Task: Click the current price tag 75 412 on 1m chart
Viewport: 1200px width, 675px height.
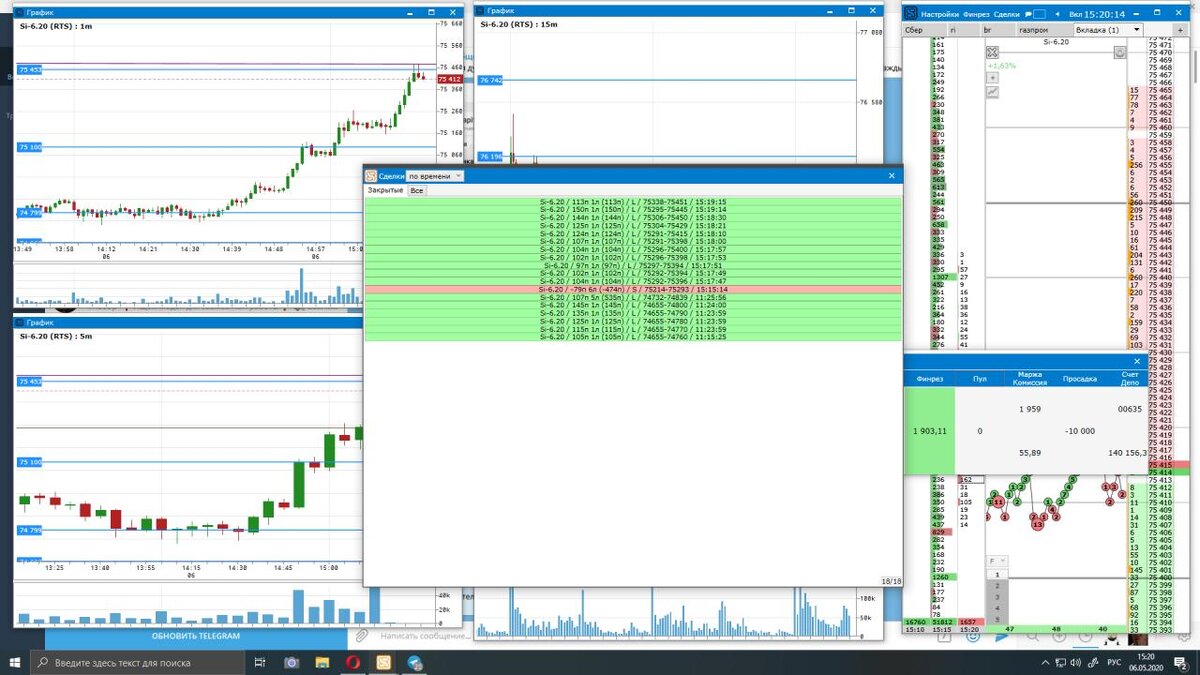Action: [450, 79]
